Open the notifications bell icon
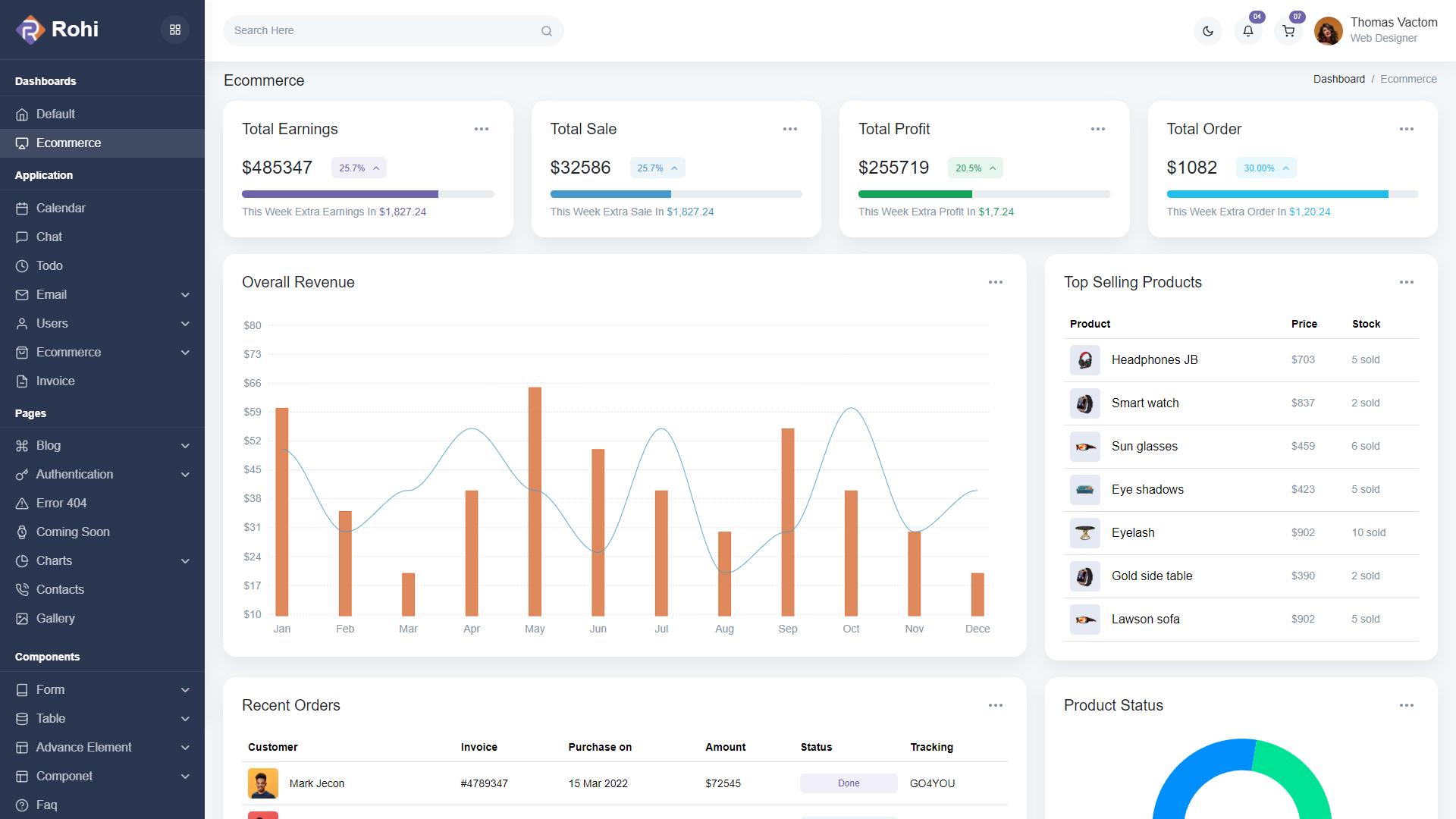 1248,31
